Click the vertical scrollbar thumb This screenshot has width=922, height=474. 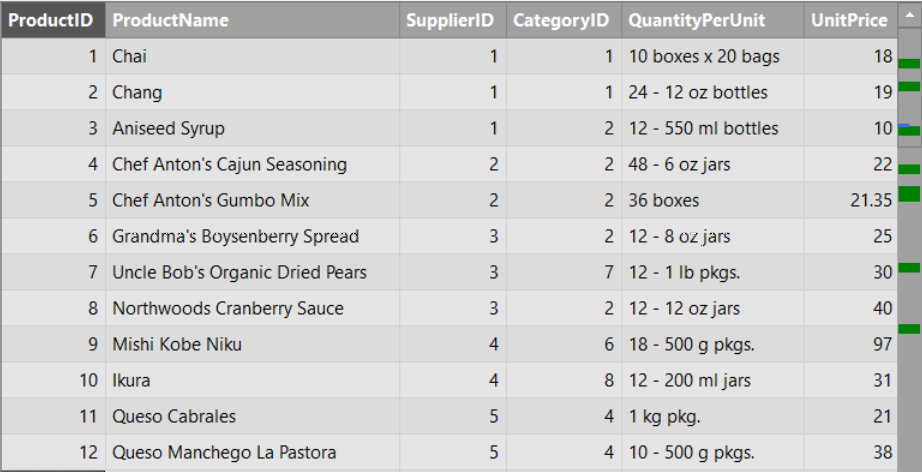[x=909, y=87]
